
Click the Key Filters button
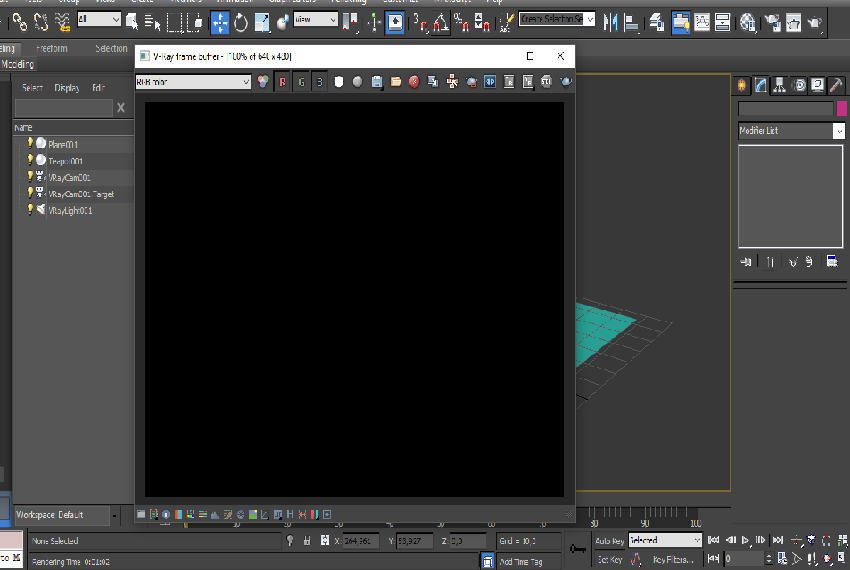point(673,559)
